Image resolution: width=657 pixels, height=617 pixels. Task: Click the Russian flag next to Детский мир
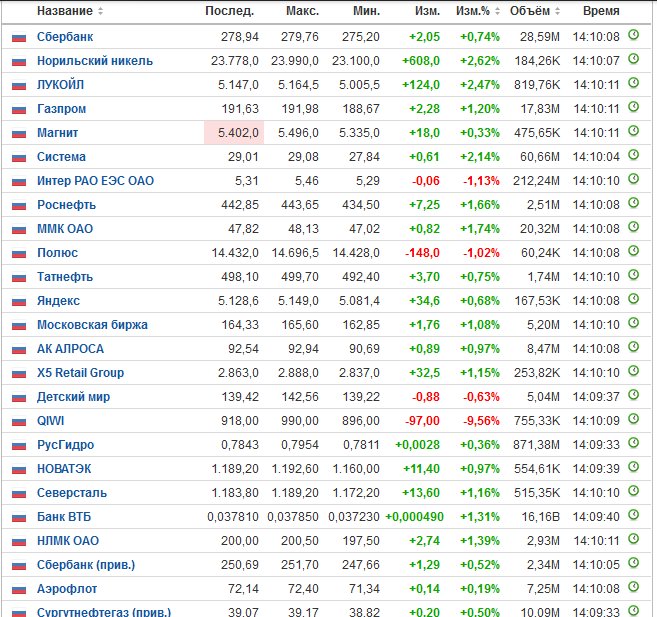(19, 398)
